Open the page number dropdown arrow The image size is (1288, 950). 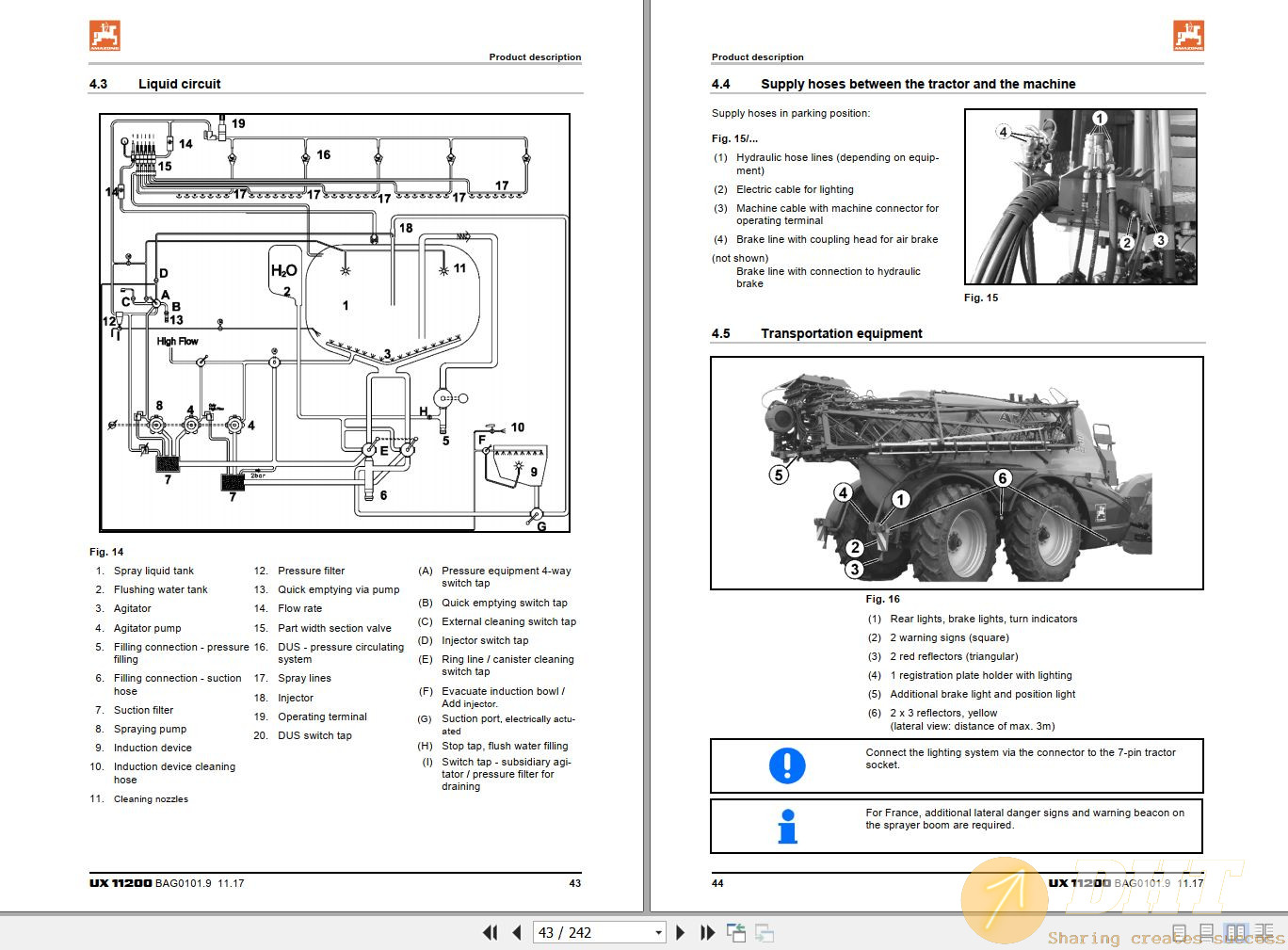[x=658, y=933]
